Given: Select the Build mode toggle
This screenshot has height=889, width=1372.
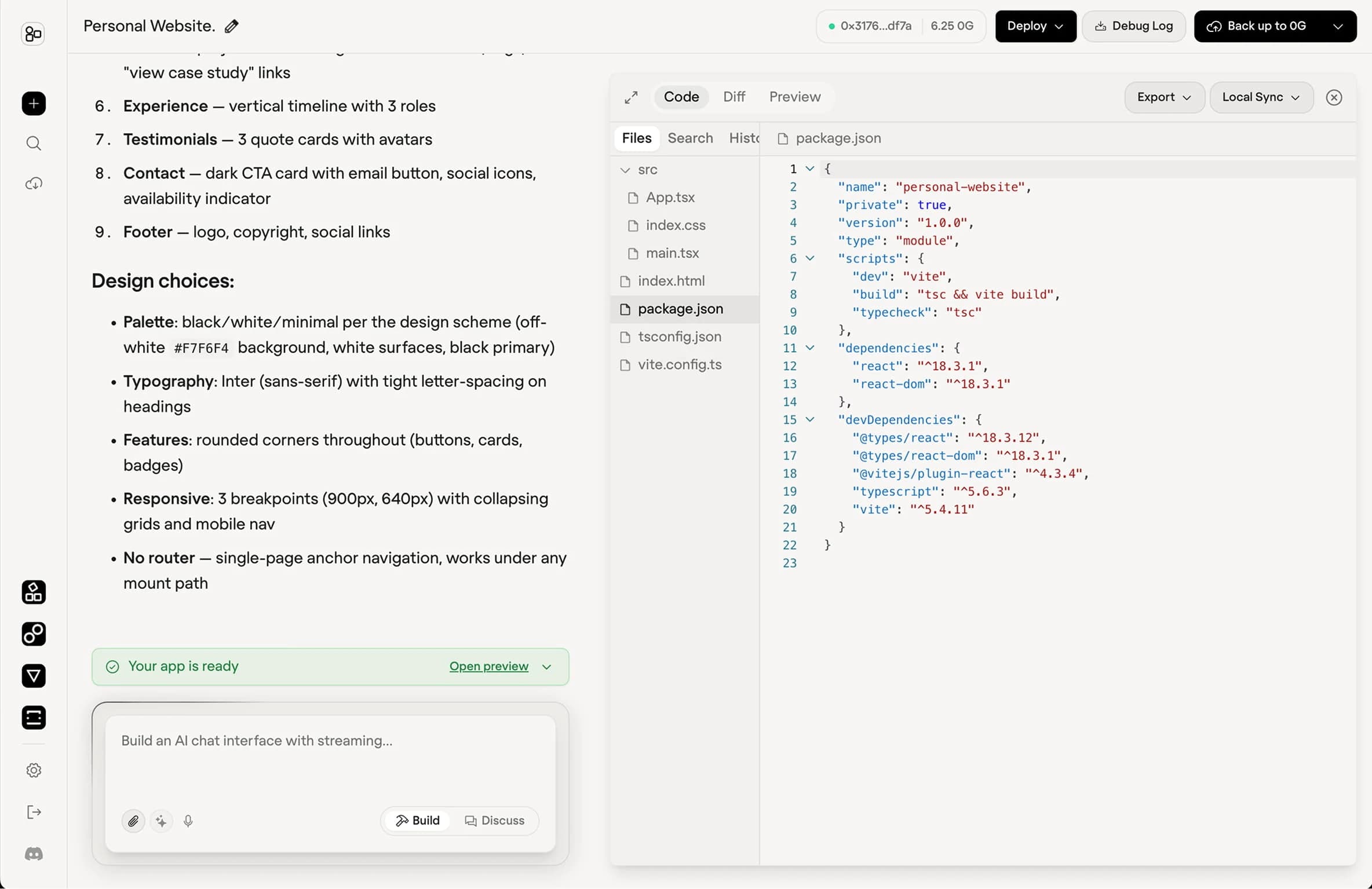Looking at the screenshot, I should [x=418, y=821].
